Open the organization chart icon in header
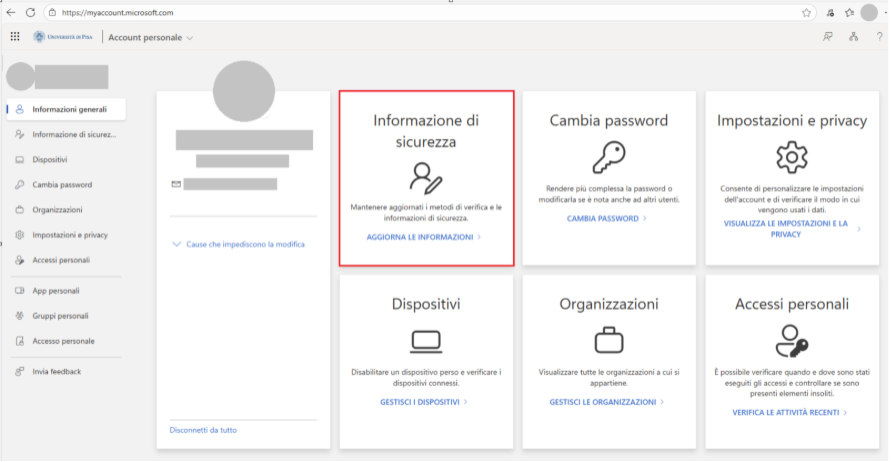 pyautogui.click(x=853, y=37)
